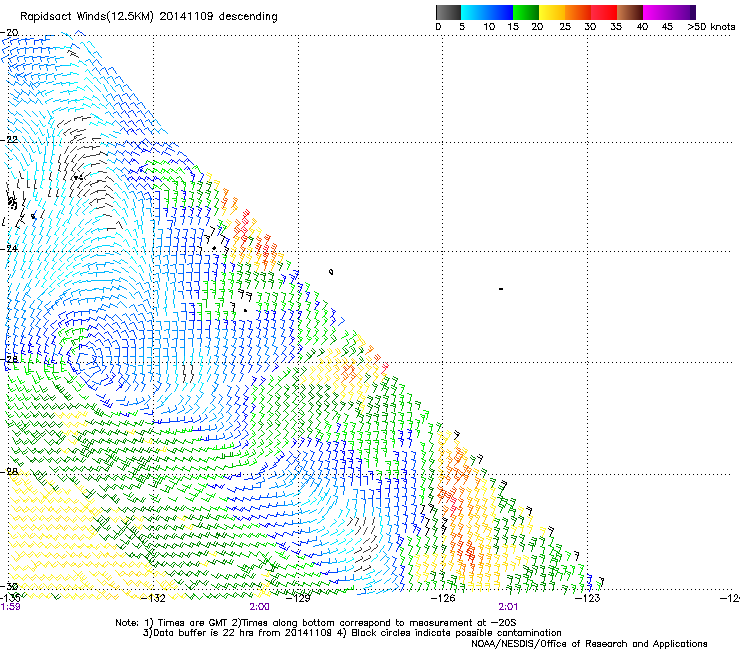
Task: Click the '15' legend scale label
Action: point(513,27)
